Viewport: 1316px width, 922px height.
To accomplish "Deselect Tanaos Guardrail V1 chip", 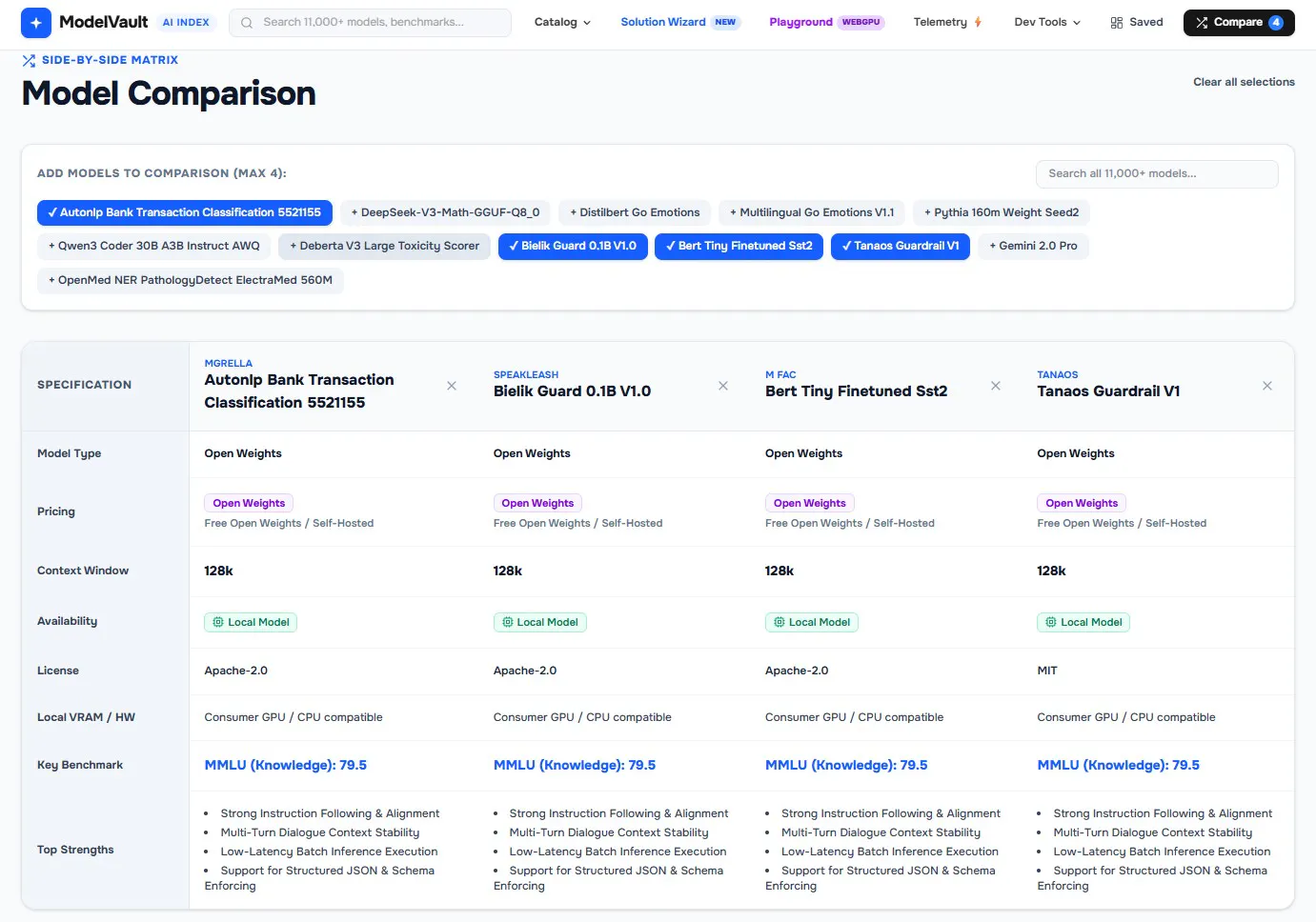I will pos(901,246).
